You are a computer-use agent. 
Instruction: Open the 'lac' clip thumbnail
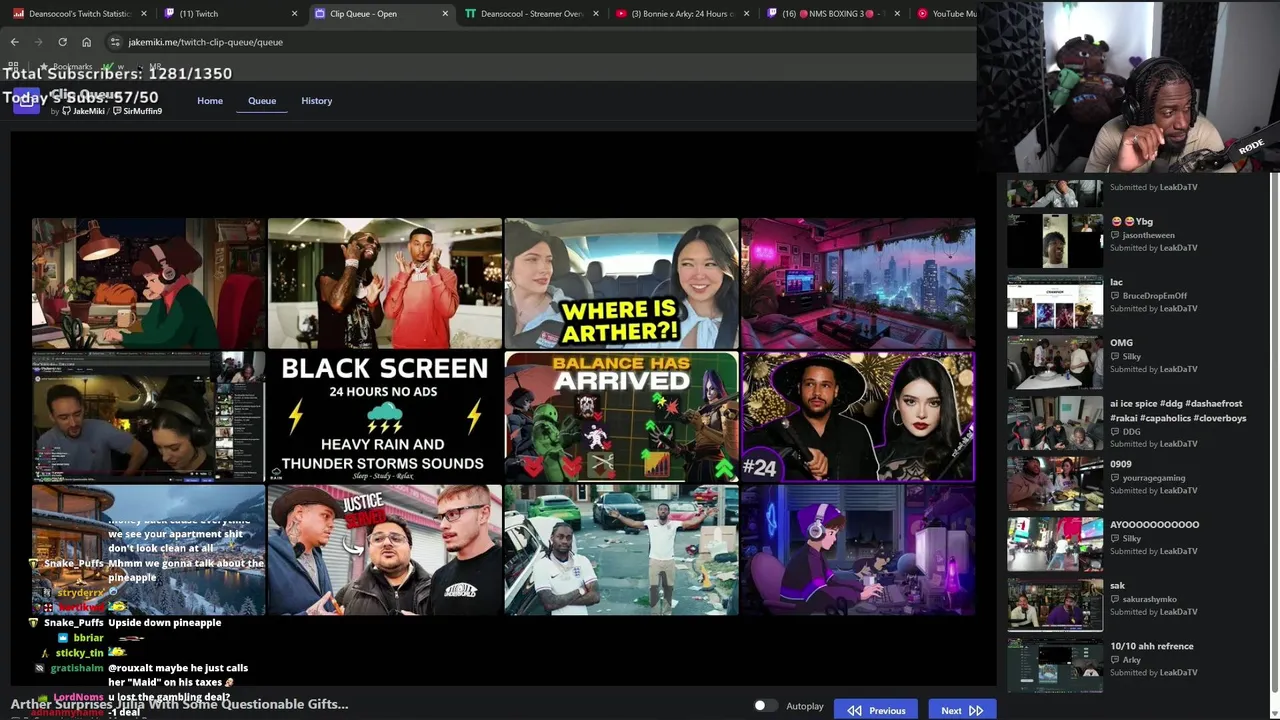1055,301
